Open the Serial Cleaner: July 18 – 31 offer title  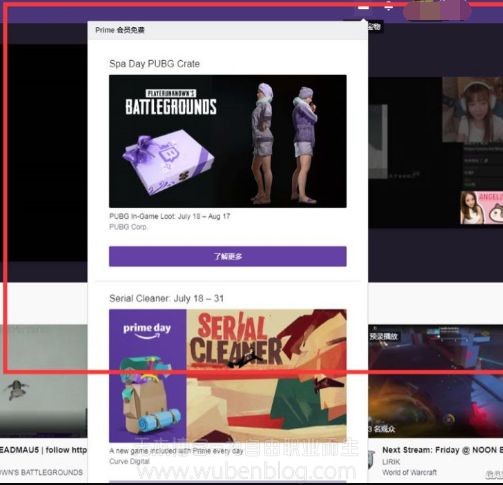pyautogui.click(x=166, y=298)
